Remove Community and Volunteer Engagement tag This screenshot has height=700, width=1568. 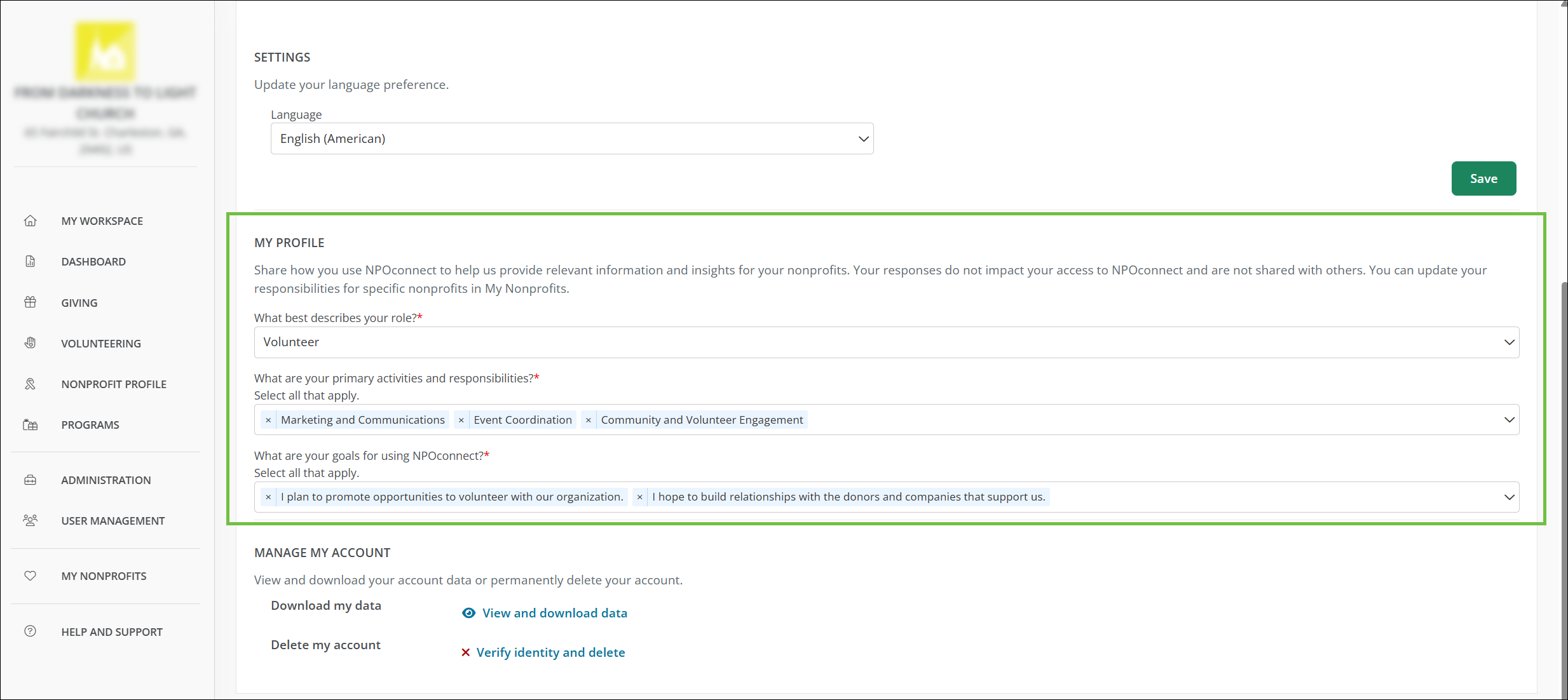589,420
